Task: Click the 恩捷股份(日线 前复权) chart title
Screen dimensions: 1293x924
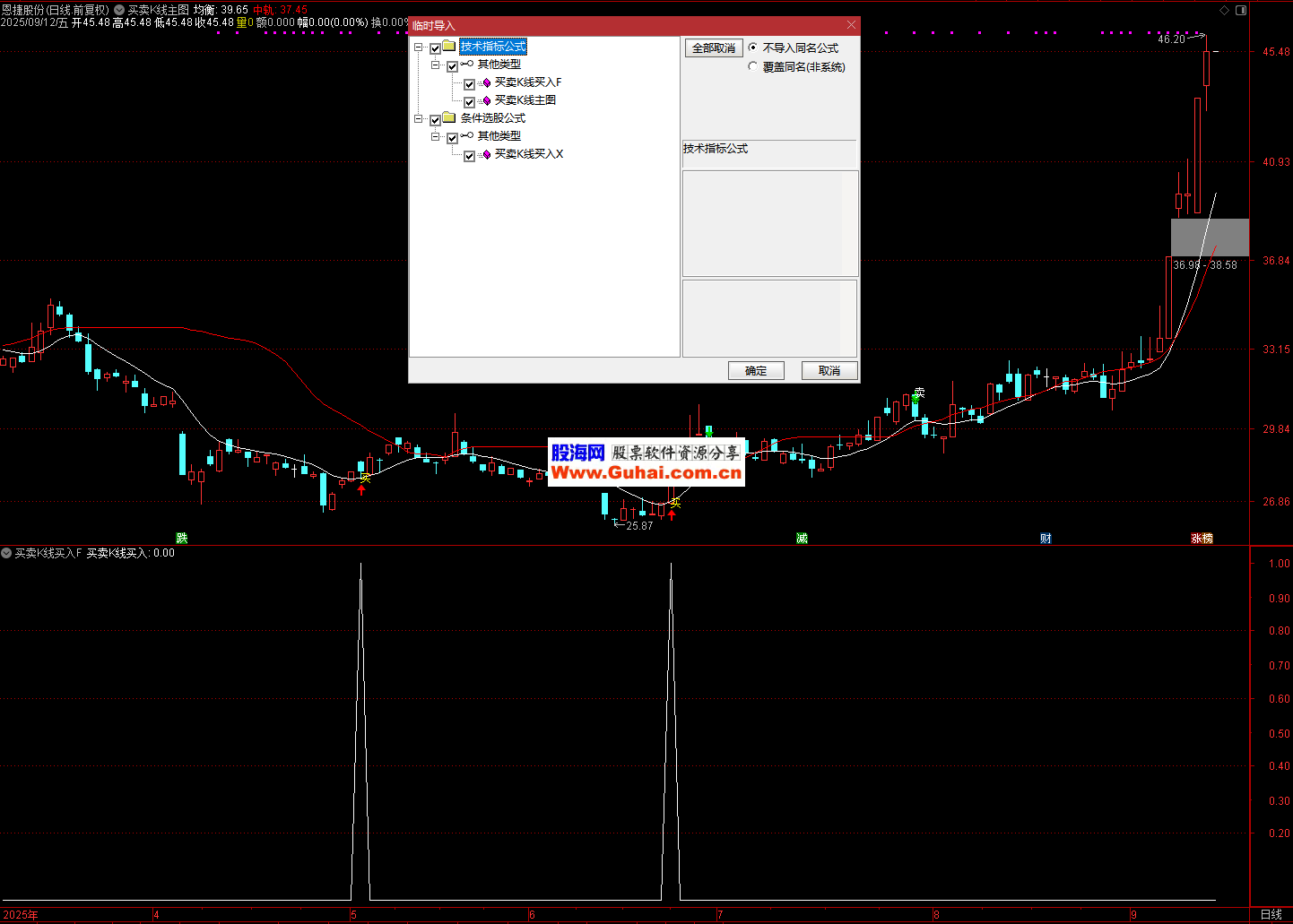Action: tap(56, 10)
